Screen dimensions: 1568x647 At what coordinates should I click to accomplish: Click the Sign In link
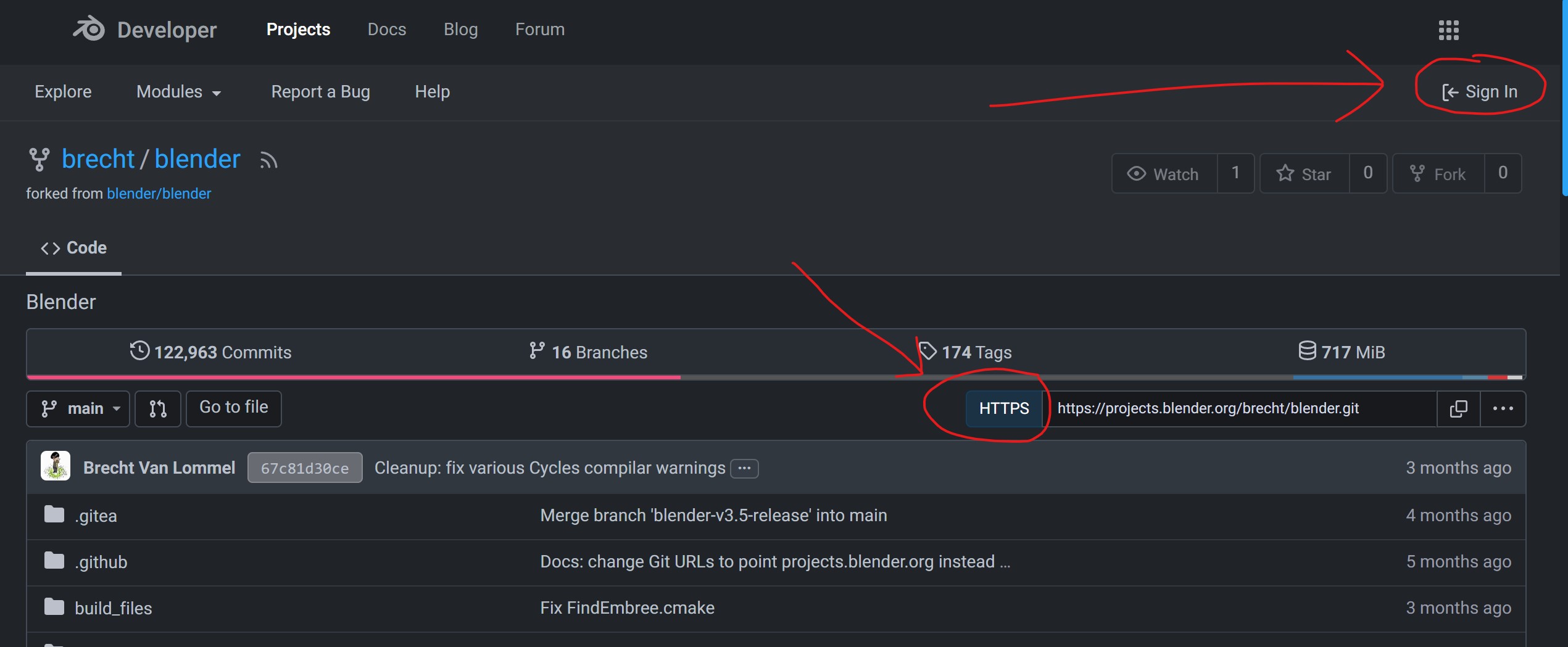(1480, 92)
